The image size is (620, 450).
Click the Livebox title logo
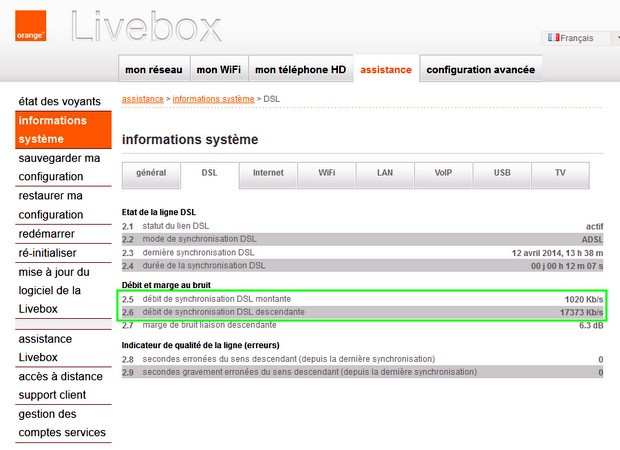pyautogui.click(x=146, y=26)
